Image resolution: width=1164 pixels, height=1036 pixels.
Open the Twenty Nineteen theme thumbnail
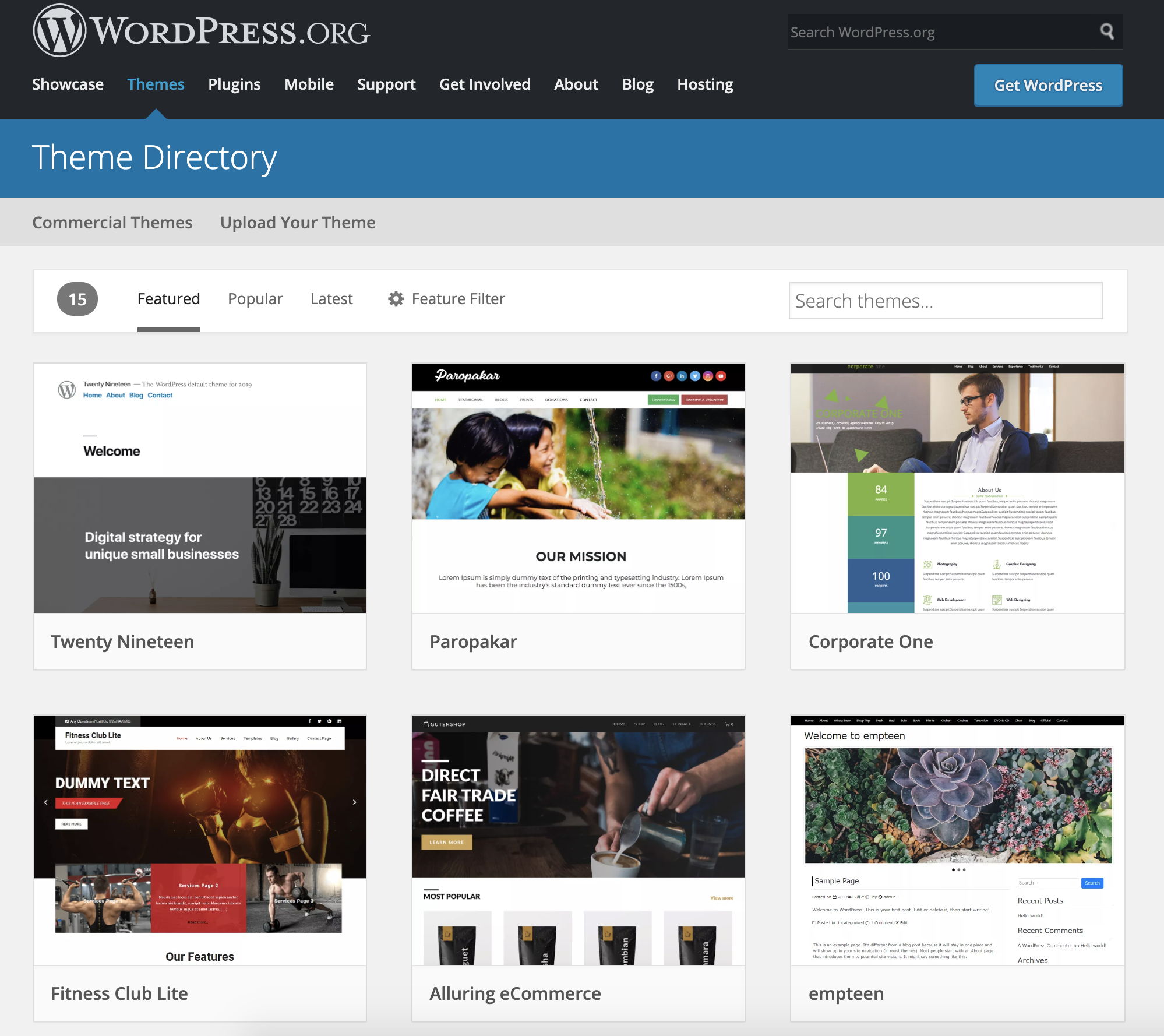[x=199, y=488]
